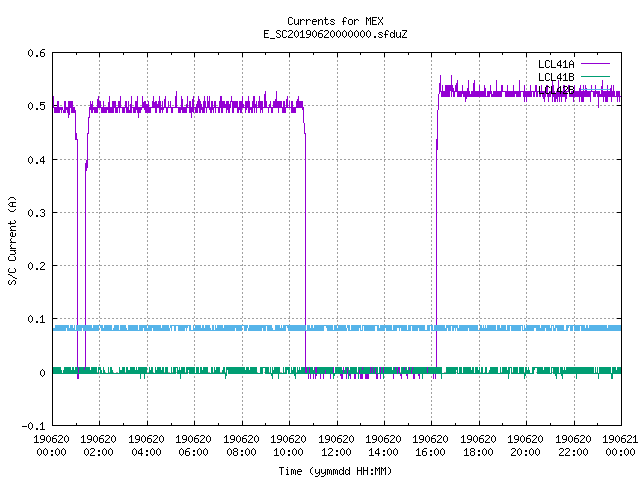Select the 'S/C Current (A)' y-axis label

coord(13,241)
